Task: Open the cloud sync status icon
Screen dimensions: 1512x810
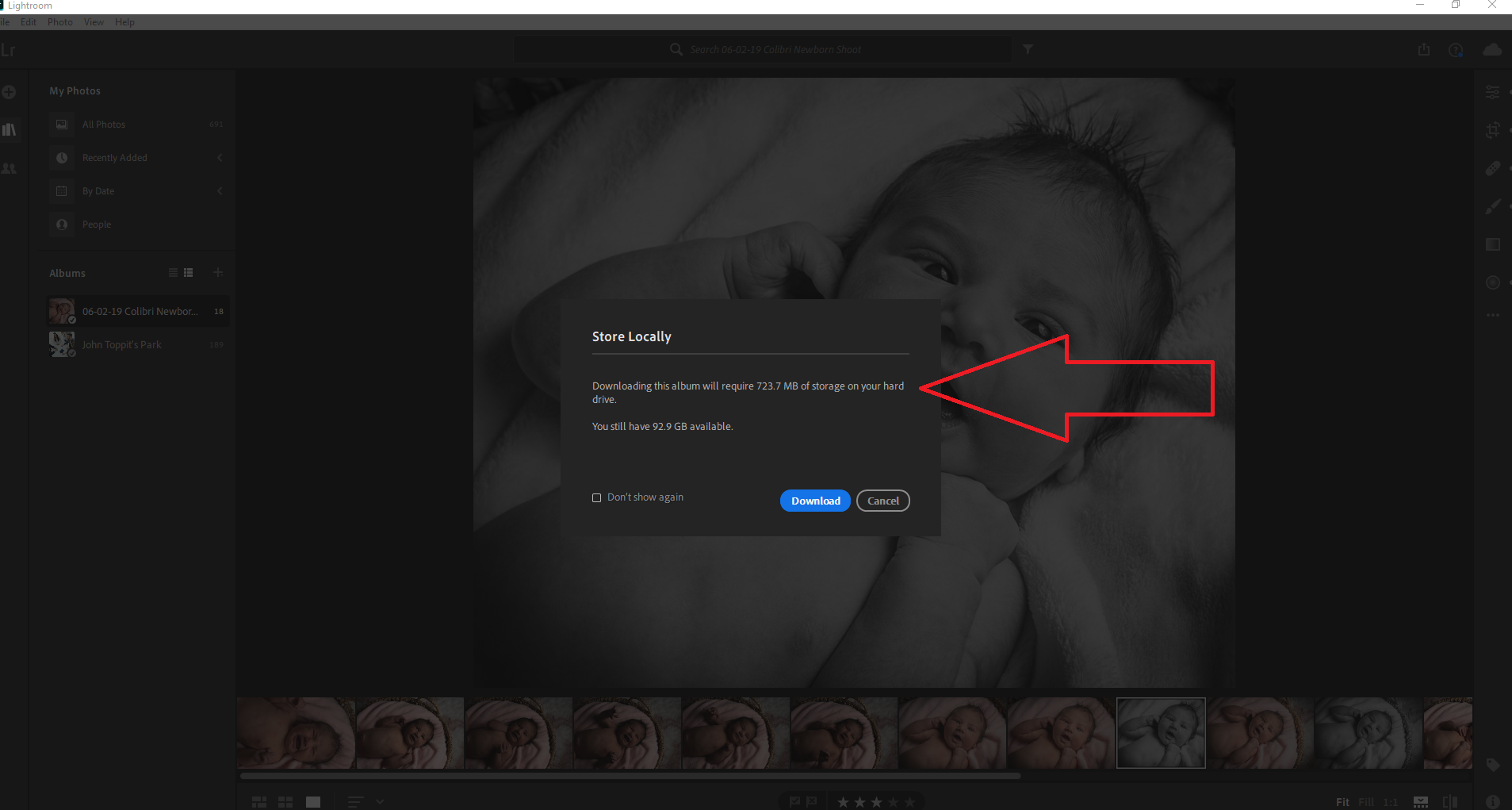Action: click(x=1492, y=50)
